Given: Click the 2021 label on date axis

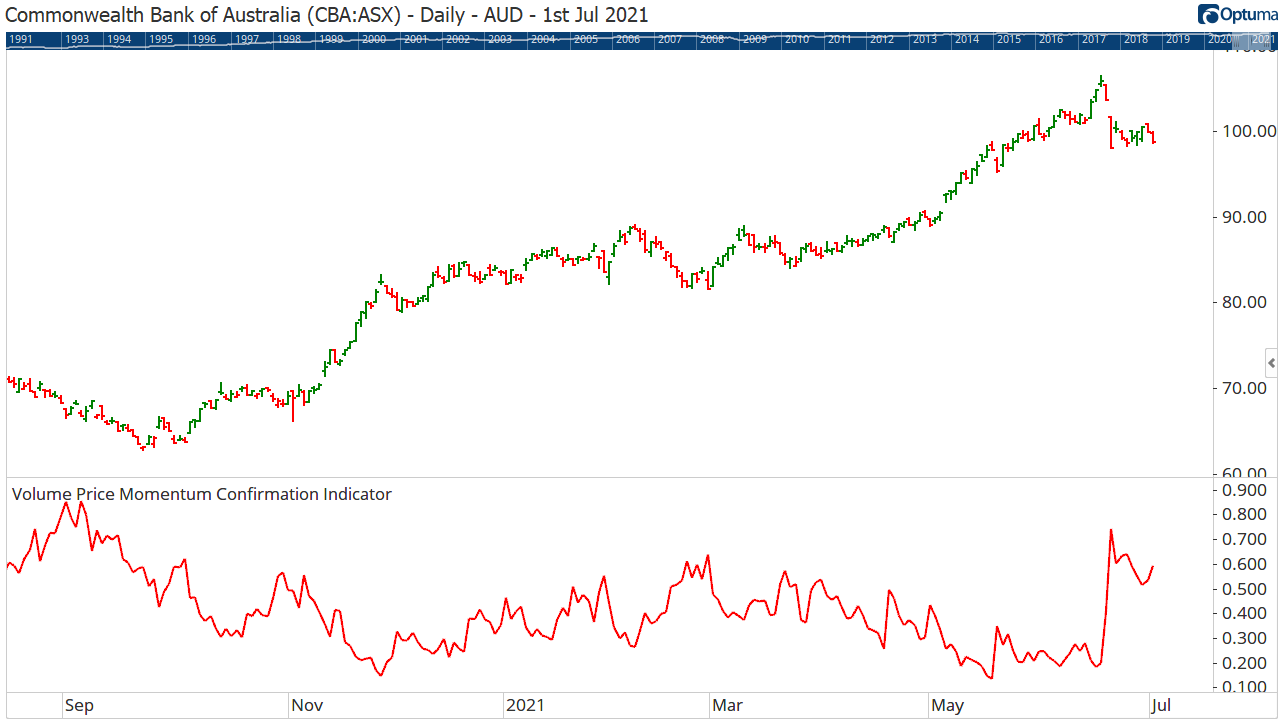Looking at the screenshot, I should point(525,706).
